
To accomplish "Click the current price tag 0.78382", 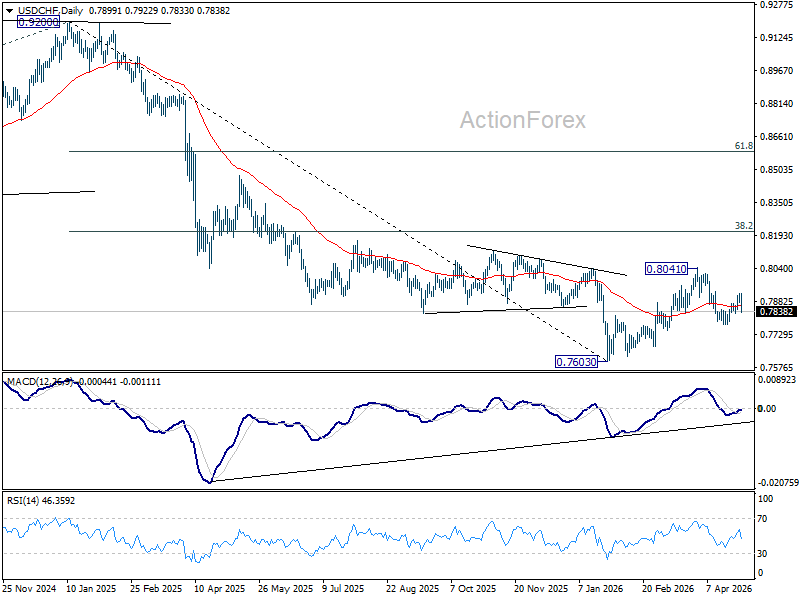I will pyautogui.click(x=776, y=312).
